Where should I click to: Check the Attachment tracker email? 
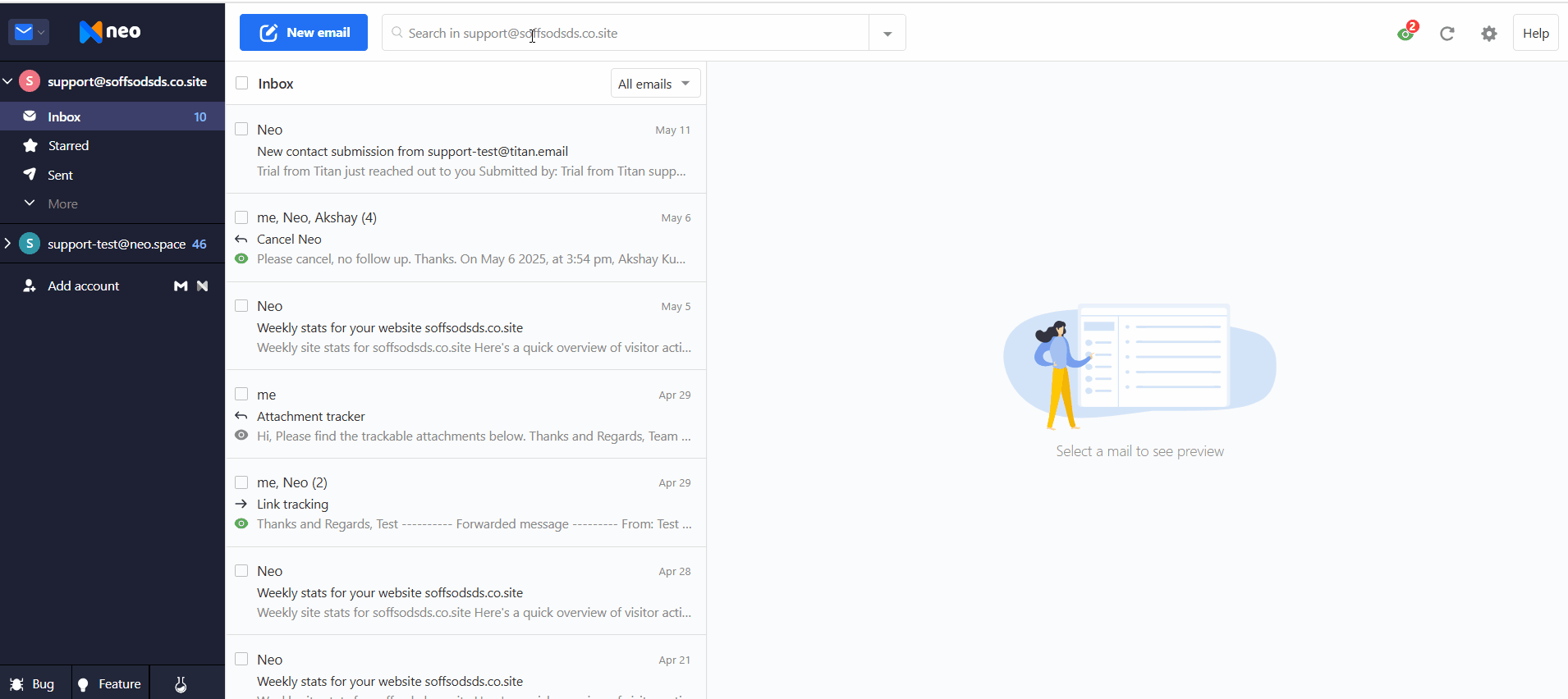coord(241,394)
